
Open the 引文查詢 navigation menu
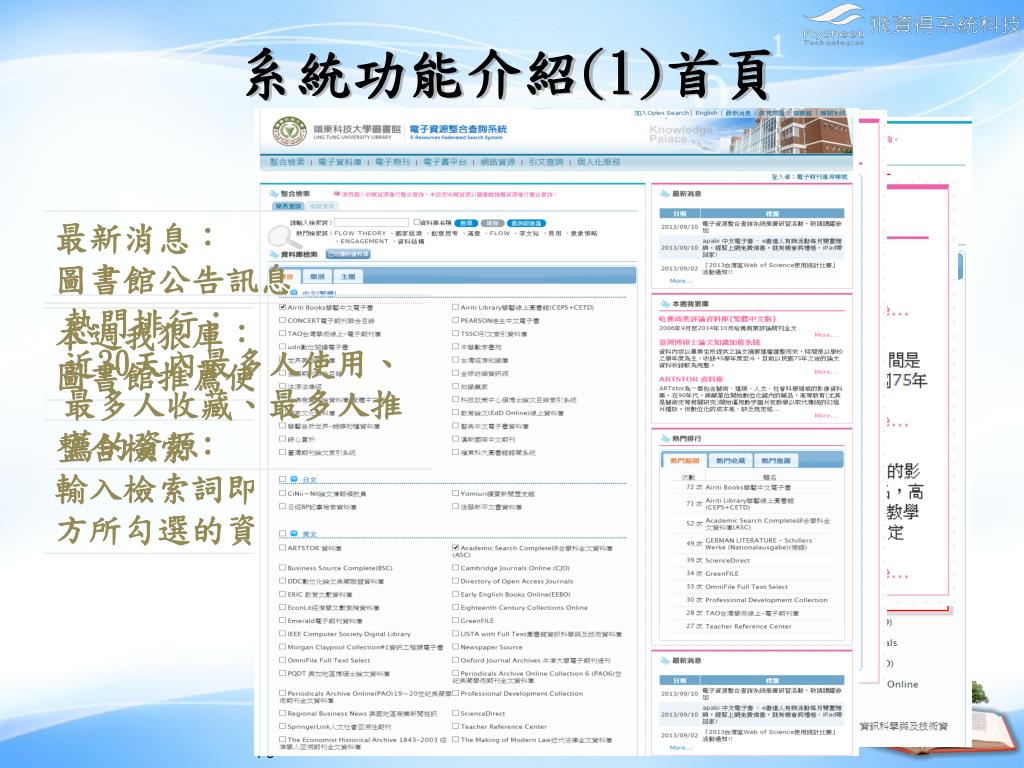click(x=546, y=162)
